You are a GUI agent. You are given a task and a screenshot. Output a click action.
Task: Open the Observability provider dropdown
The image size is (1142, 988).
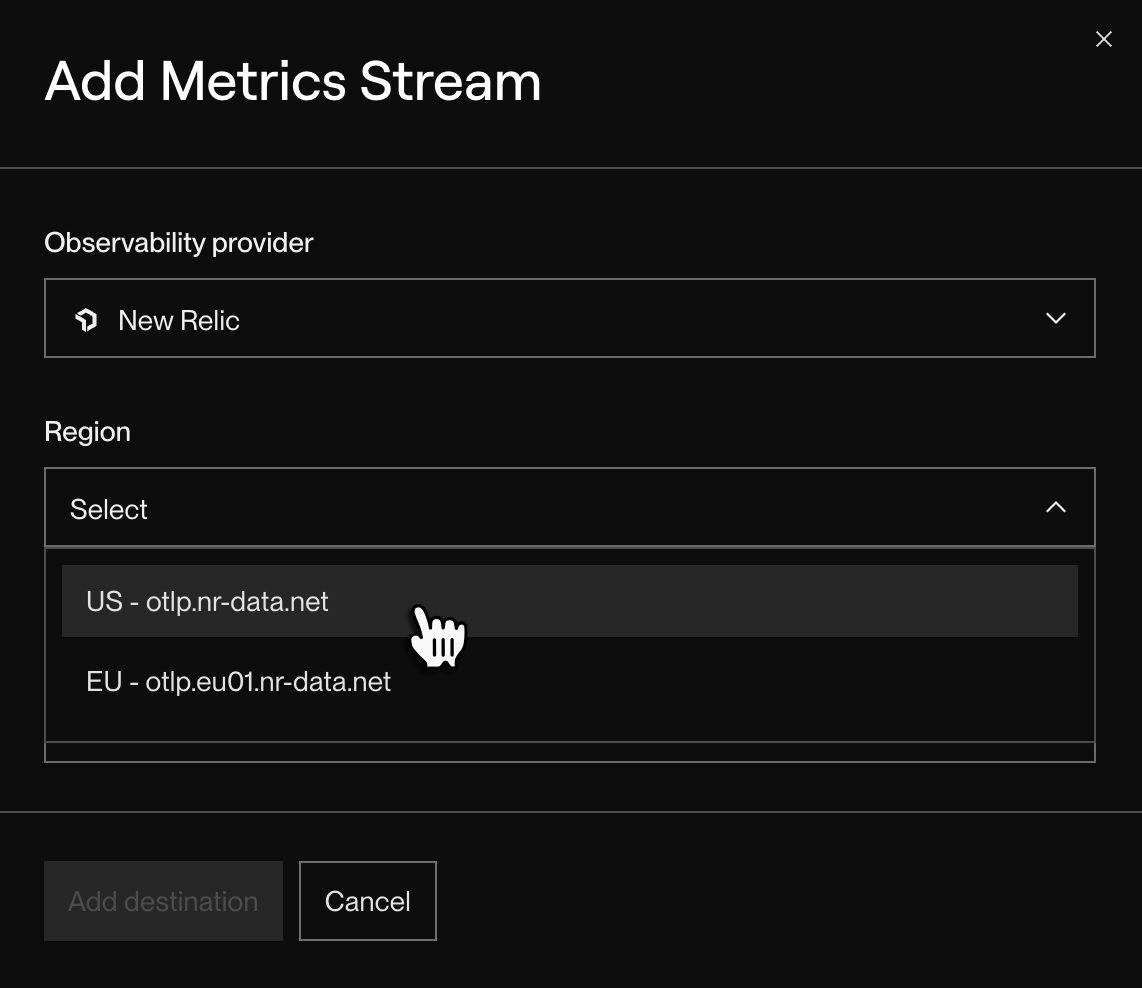pyautogui.click(x=570, y=318)
